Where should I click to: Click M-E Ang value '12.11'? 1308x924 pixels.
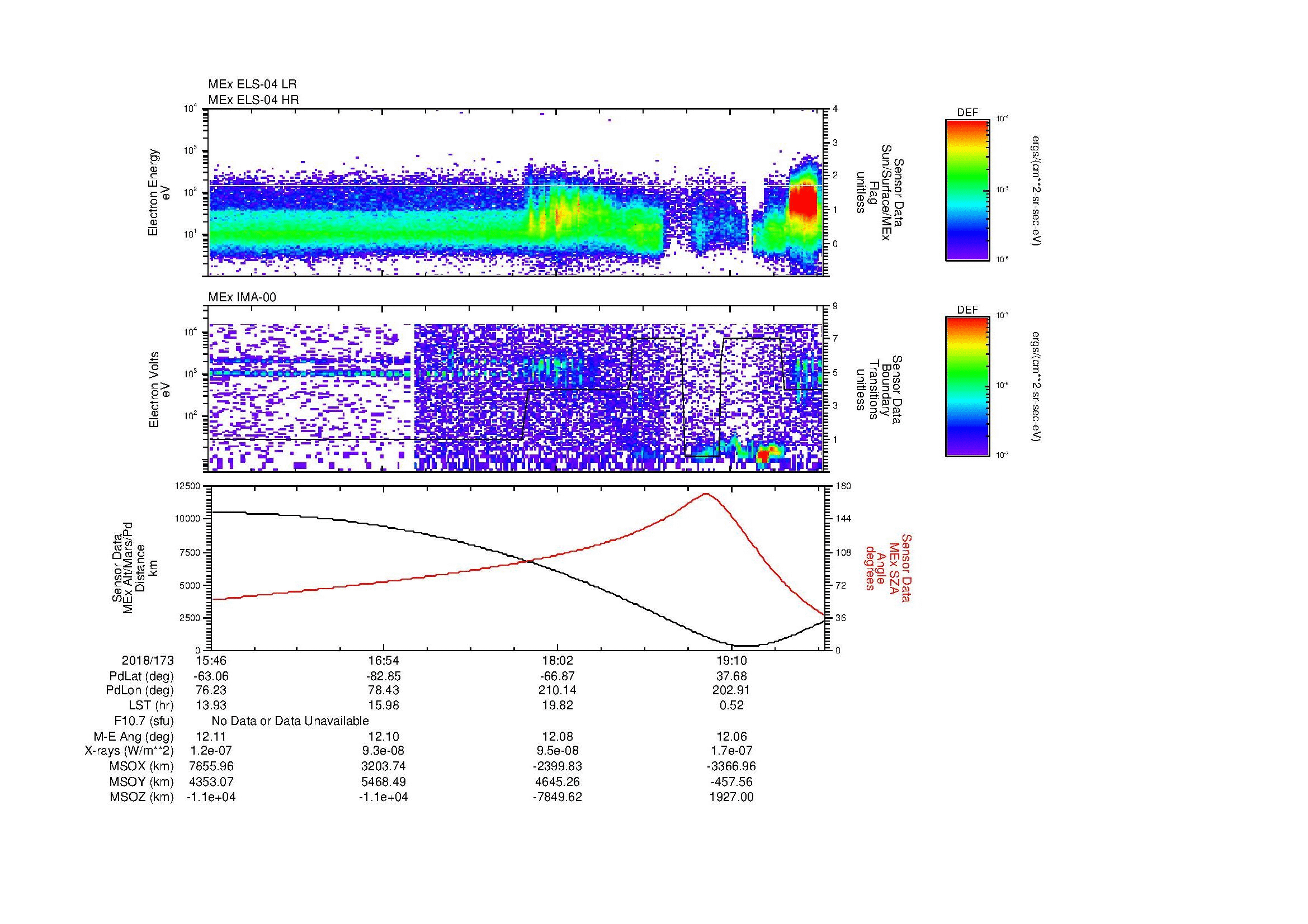point(211,737)
